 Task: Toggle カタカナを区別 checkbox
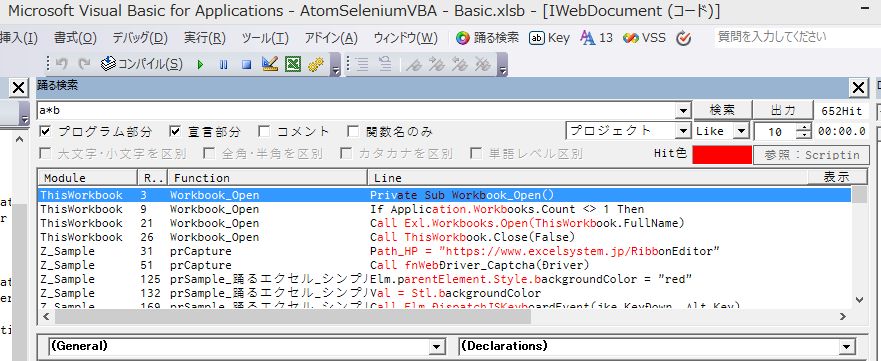[347, 153]
